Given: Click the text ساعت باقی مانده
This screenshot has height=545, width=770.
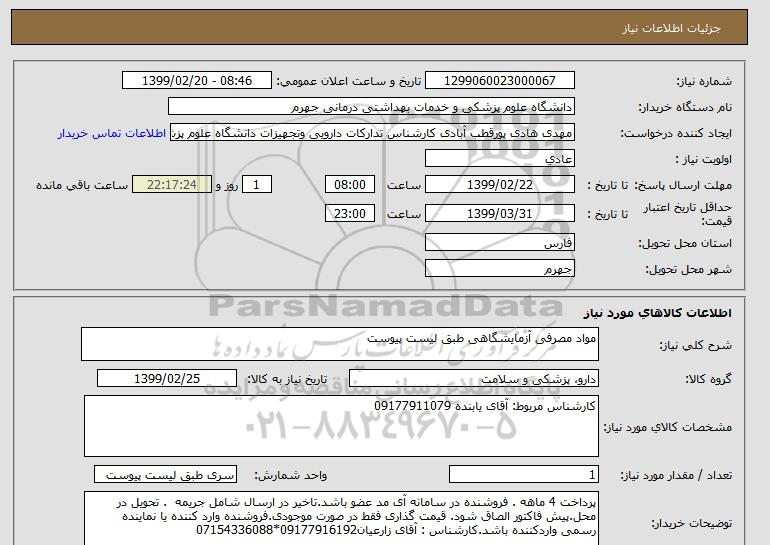Looking at the screenshot, I should tap(82, 185).
